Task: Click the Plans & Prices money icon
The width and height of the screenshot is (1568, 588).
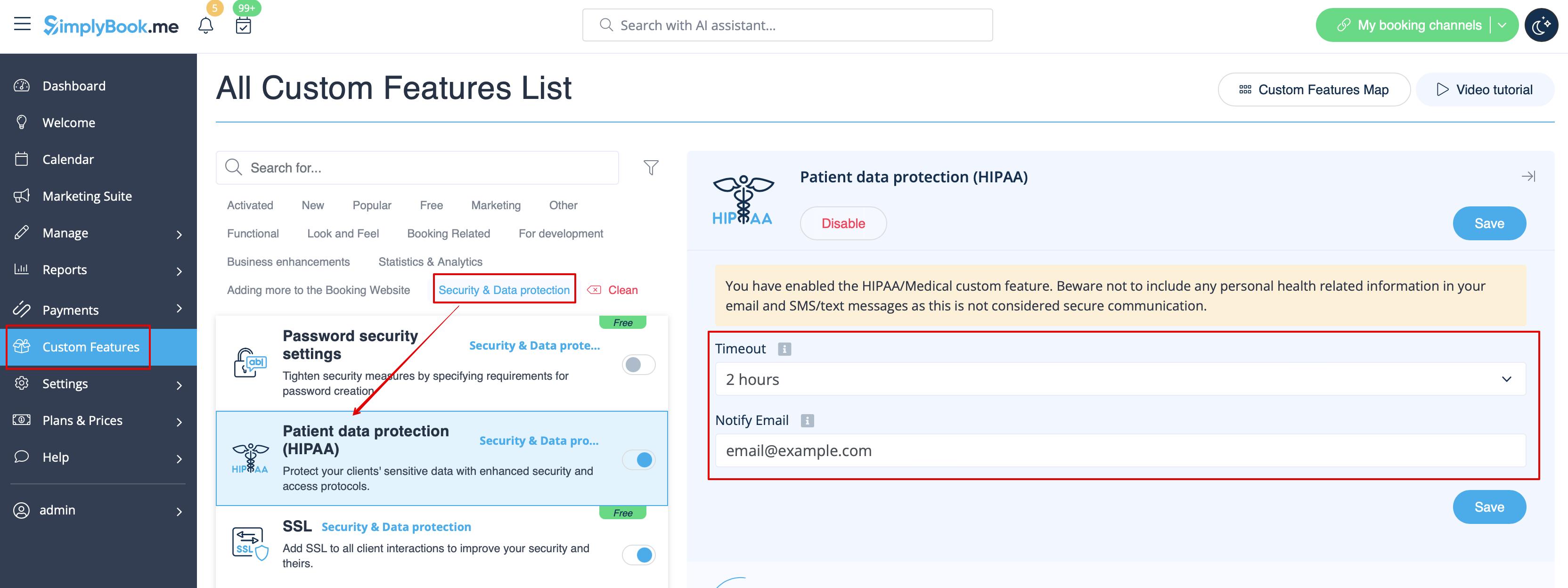Action: click(22, 420)
